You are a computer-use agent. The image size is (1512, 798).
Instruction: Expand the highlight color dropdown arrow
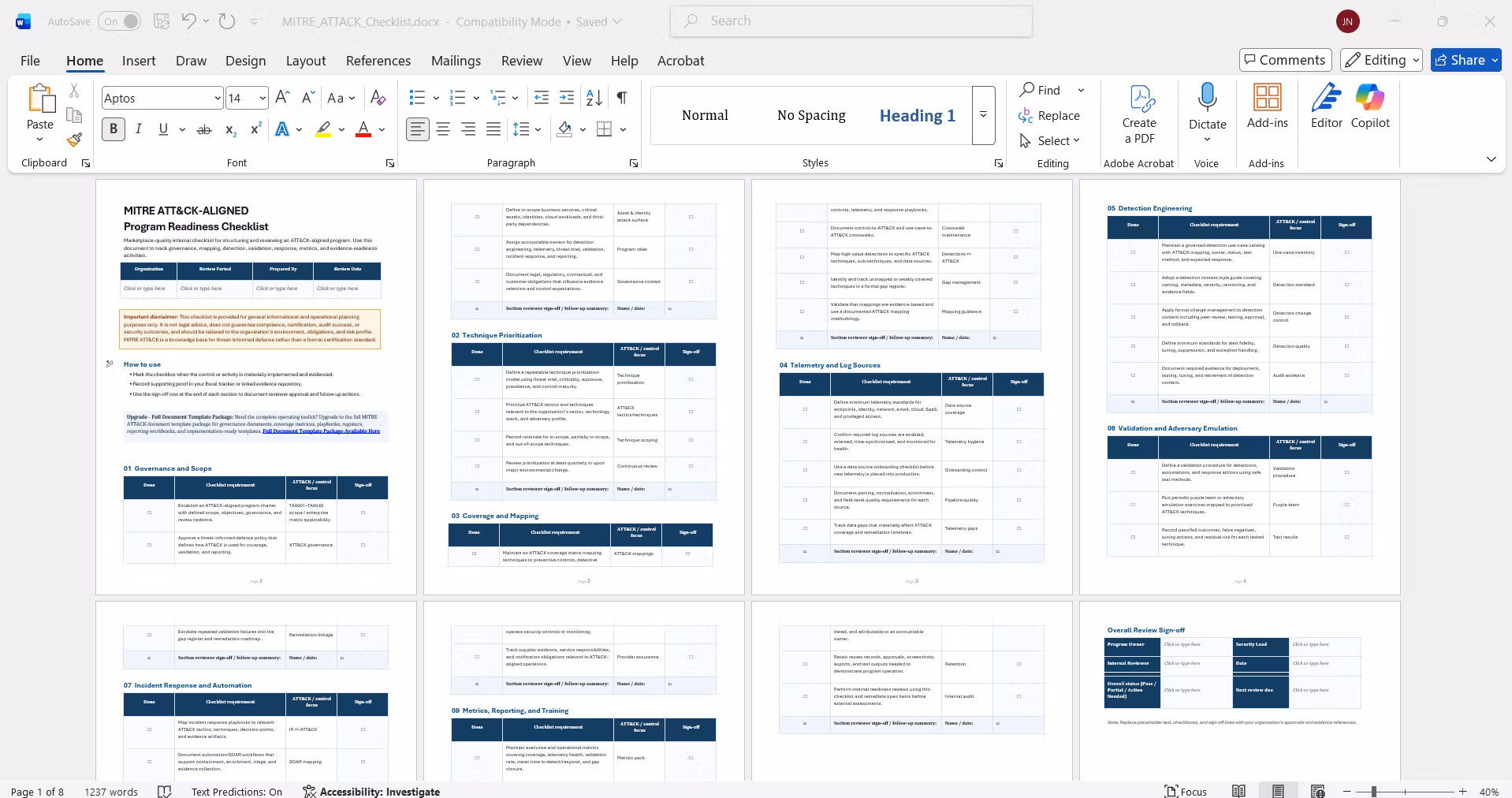tap(341, 129)
